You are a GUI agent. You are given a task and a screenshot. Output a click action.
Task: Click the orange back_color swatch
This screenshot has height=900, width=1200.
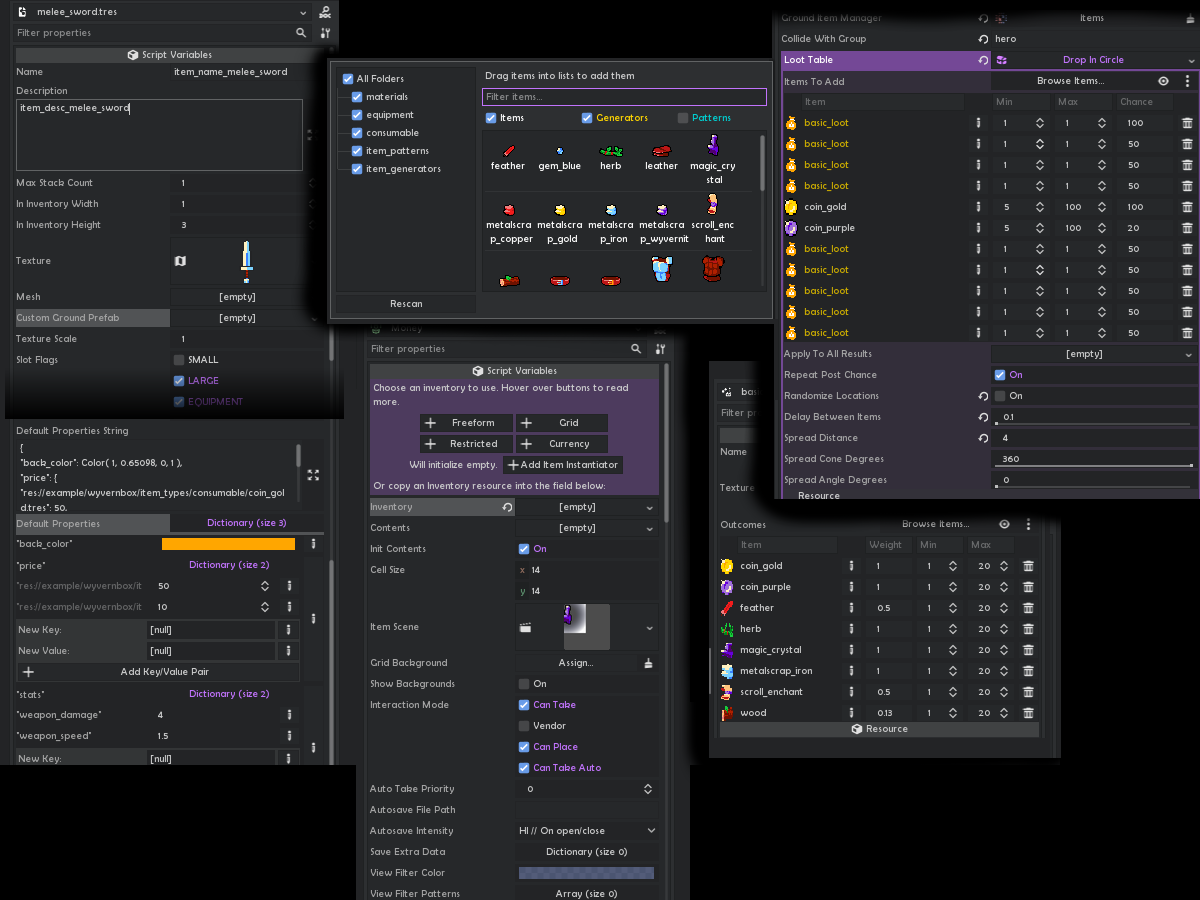pyautogui.click(x=228, y=544)
